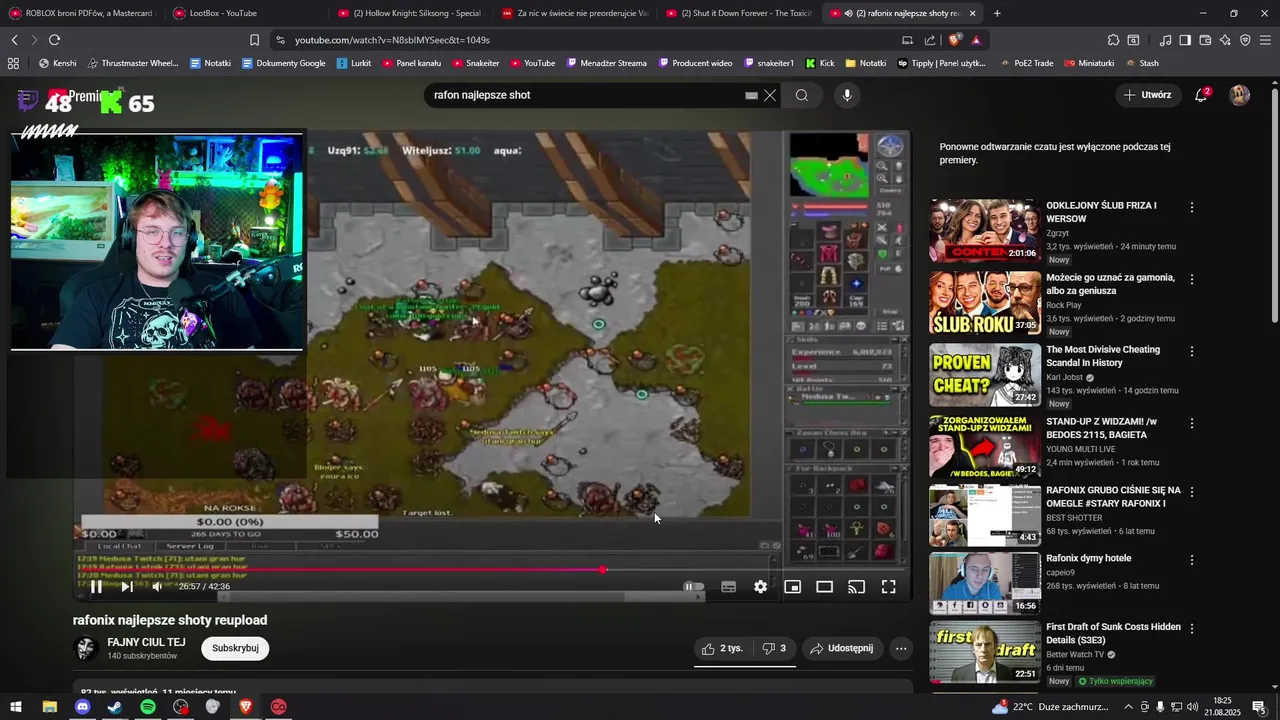Open the FAJNY CIUL TEJ channel name
1280x720 pixels.
(x=146, y=642)
